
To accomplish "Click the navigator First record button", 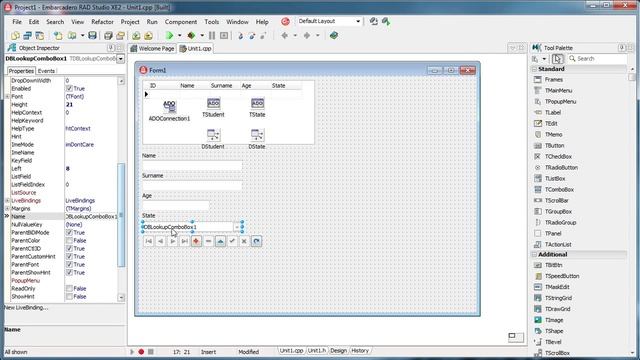I will tap(149, 241).
